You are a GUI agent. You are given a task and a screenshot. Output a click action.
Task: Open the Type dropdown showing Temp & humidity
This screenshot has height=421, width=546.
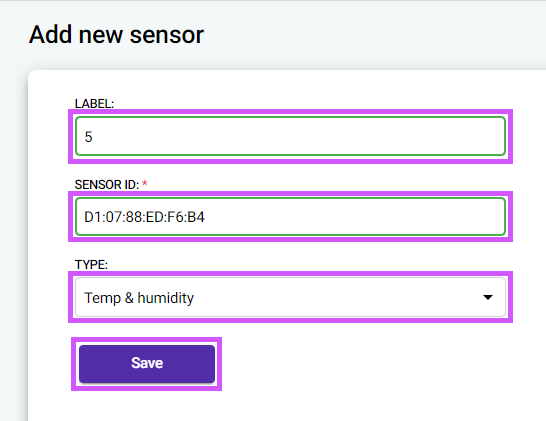(x=290, y=297)
